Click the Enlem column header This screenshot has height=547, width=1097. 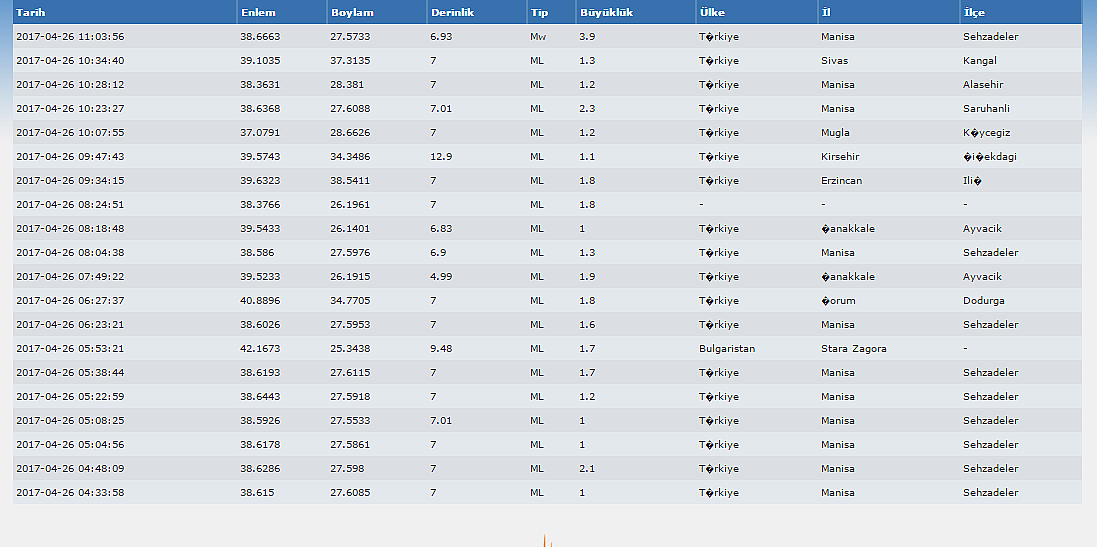click(x=282, y=12)
